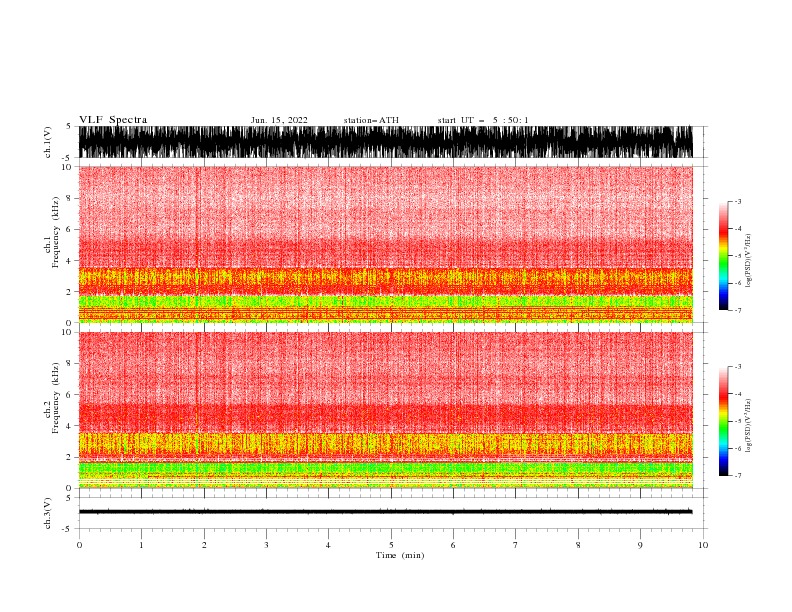The width and height of the screenshot is (792, 612).
Task: Select the ch.2 'Frequency (kHz)' axis label
Action: (x=56, y=398)
